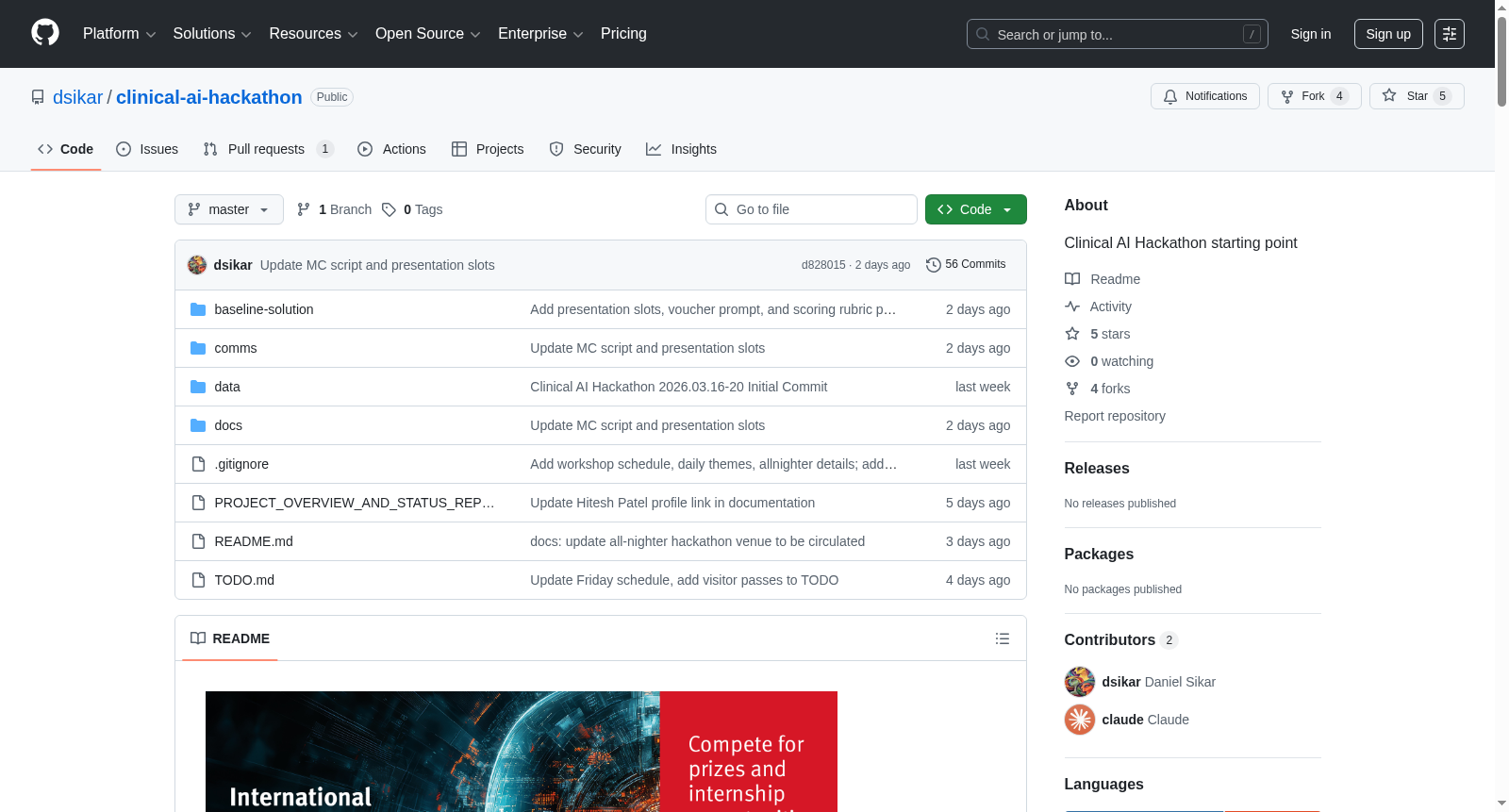Viewport: 1509px width, 812px height.
Task: Open the Actions tab
Action: [392, 149]
